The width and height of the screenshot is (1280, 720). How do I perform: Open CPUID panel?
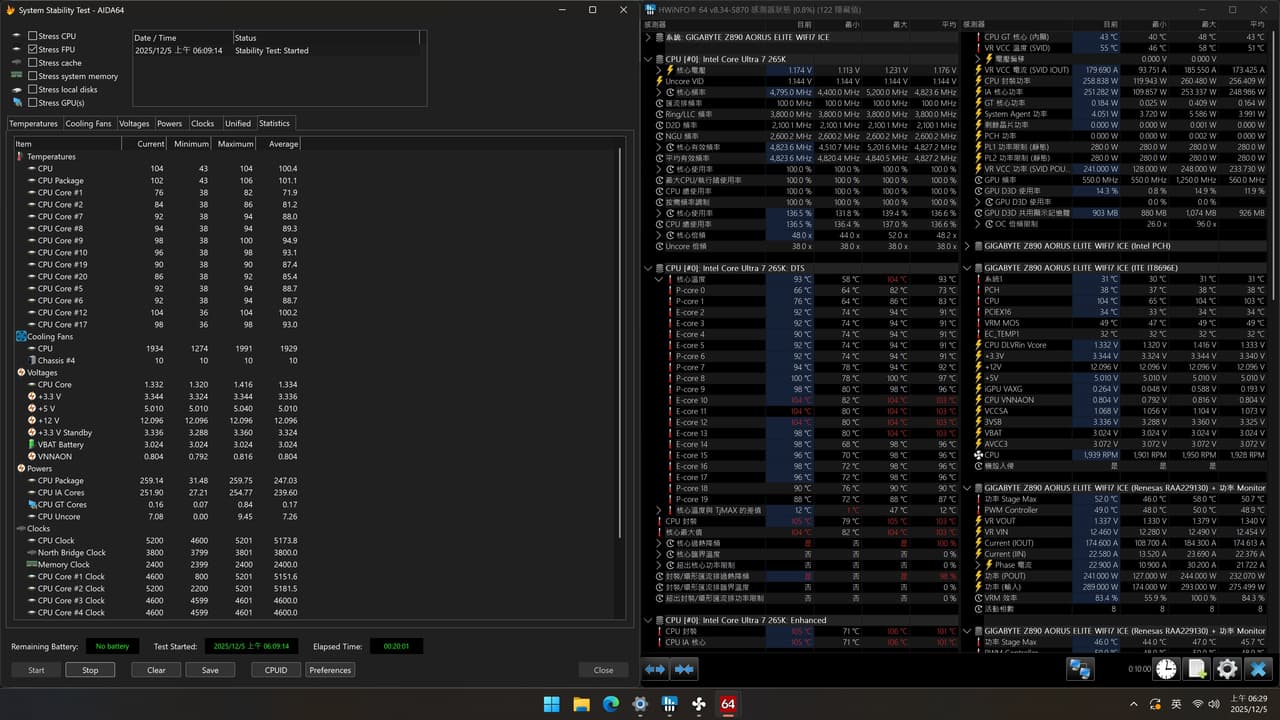pyautogui.click(x=276, y=670)
